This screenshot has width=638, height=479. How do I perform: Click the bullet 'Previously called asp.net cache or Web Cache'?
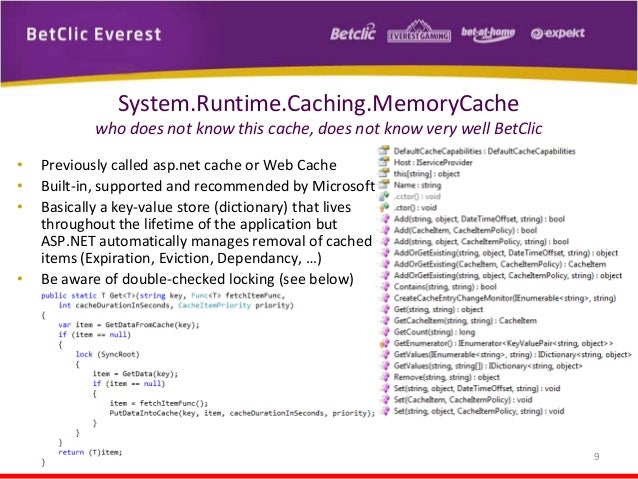coord(189,165)
